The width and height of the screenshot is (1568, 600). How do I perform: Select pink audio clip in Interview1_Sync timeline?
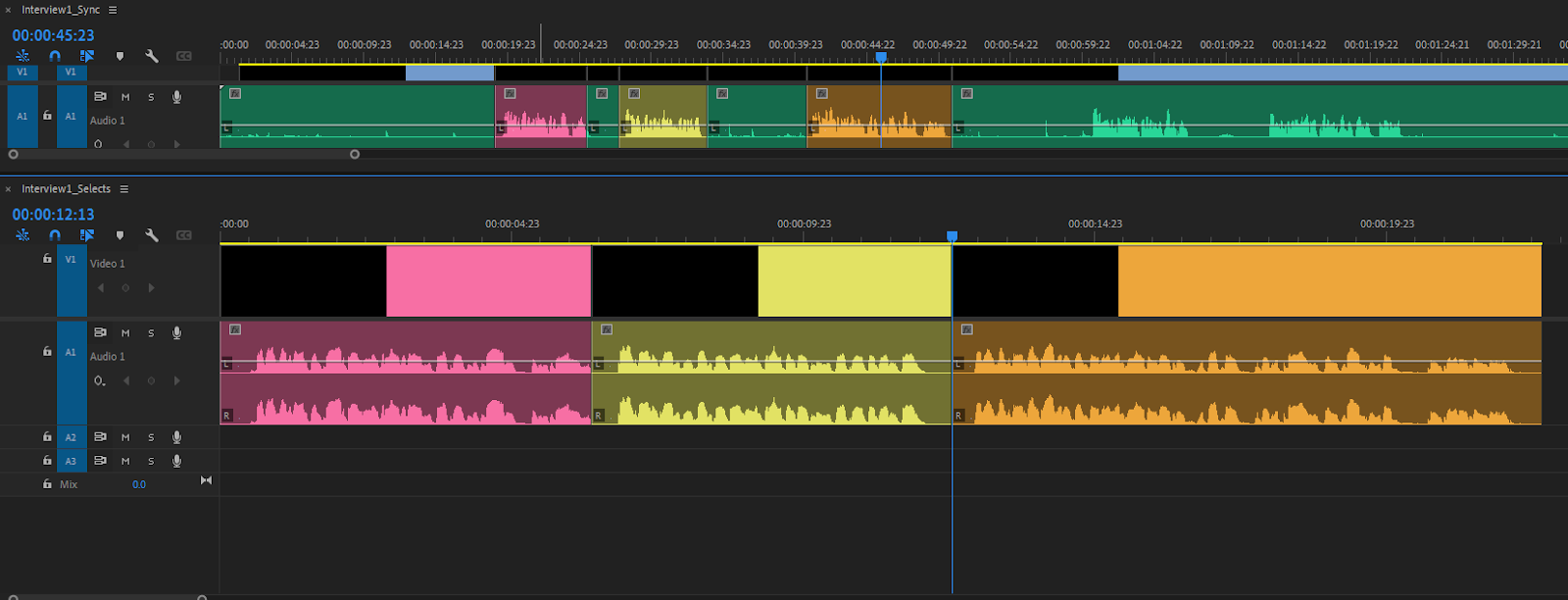coord(541,117)
